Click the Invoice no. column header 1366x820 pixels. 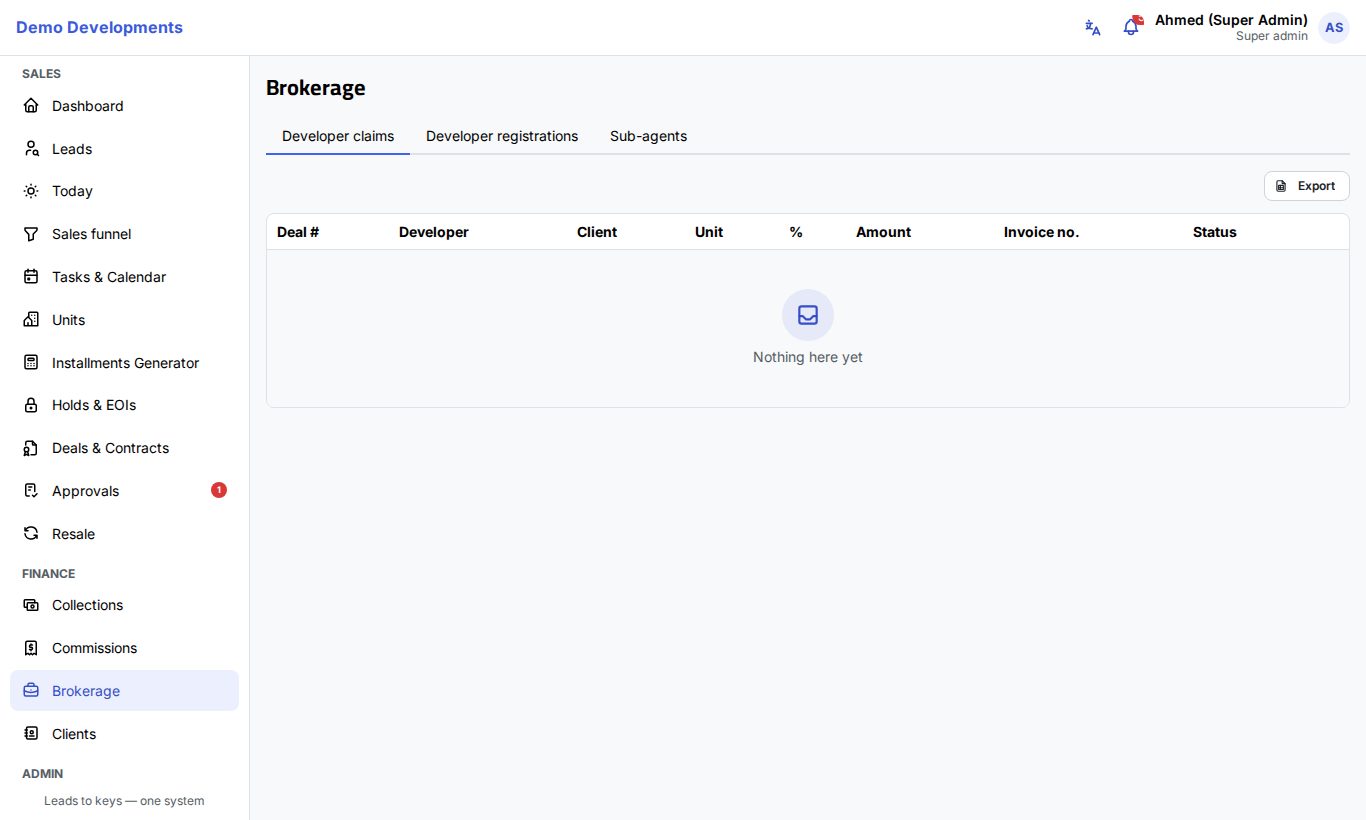1041,232
